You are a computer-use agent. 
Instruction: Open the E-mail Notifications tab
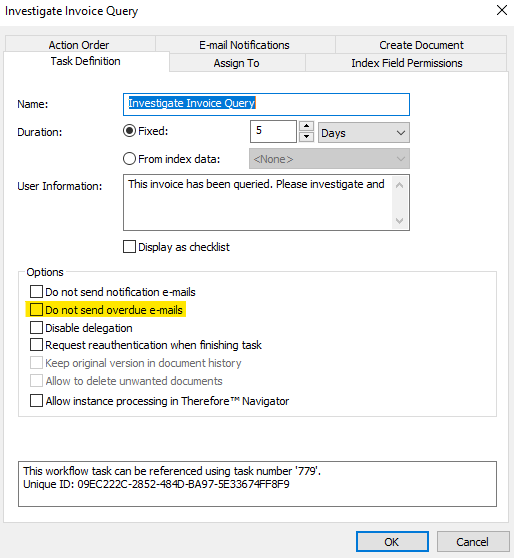(245, 45)
